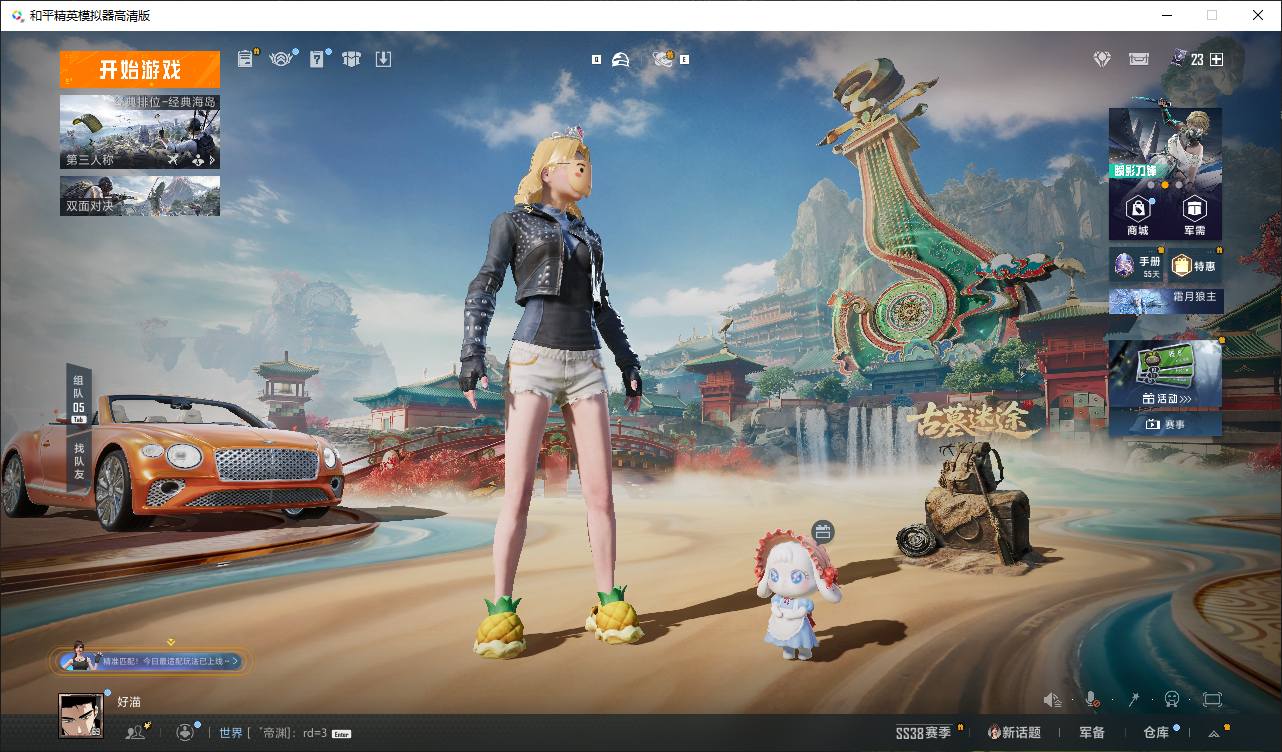Image resolution: width=1282 pixels, height=752 pixels.
Task: Switch to the SS38赛季 season tab
Action: (923, 733)
